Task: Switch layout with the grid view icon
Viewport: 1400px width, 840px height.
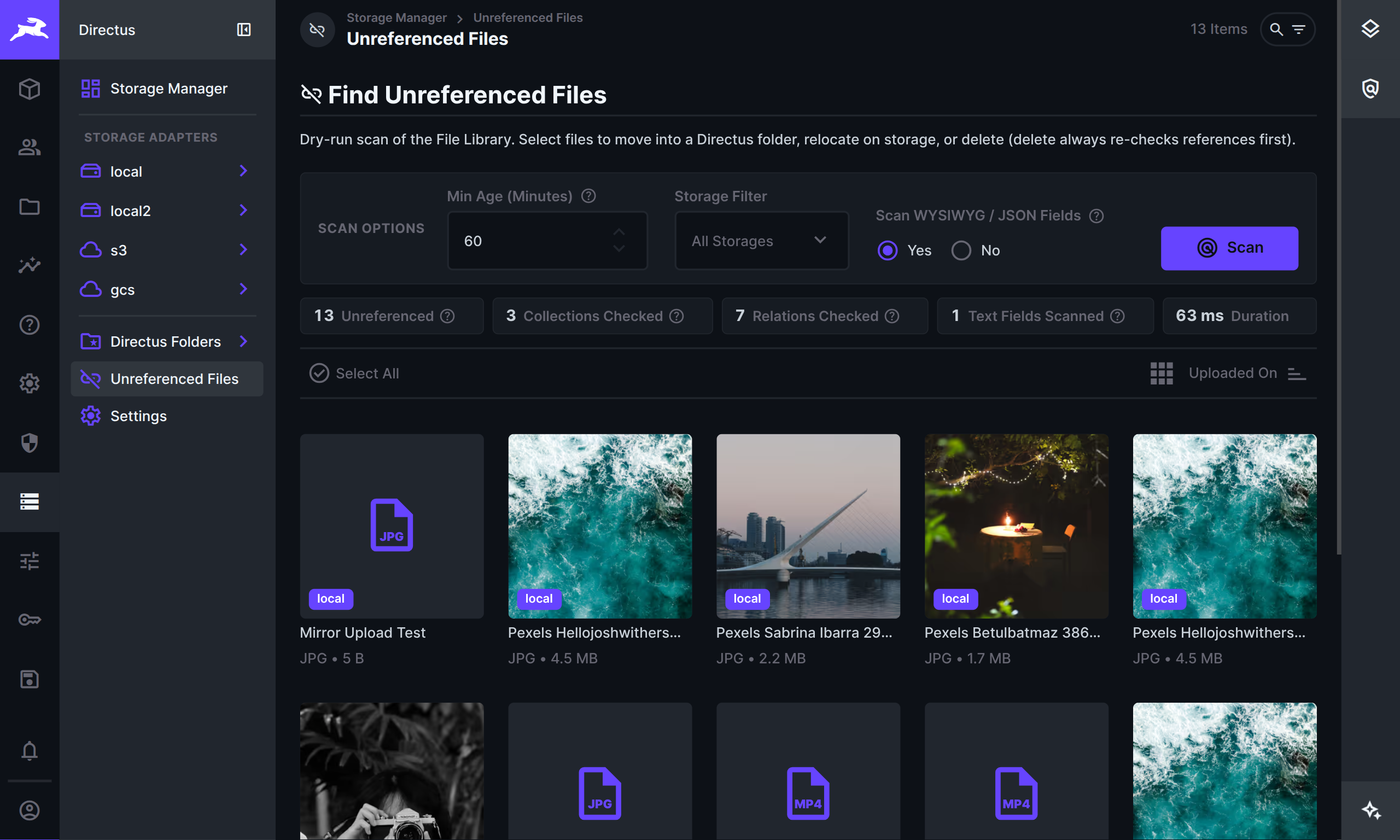Action: 1161,374
